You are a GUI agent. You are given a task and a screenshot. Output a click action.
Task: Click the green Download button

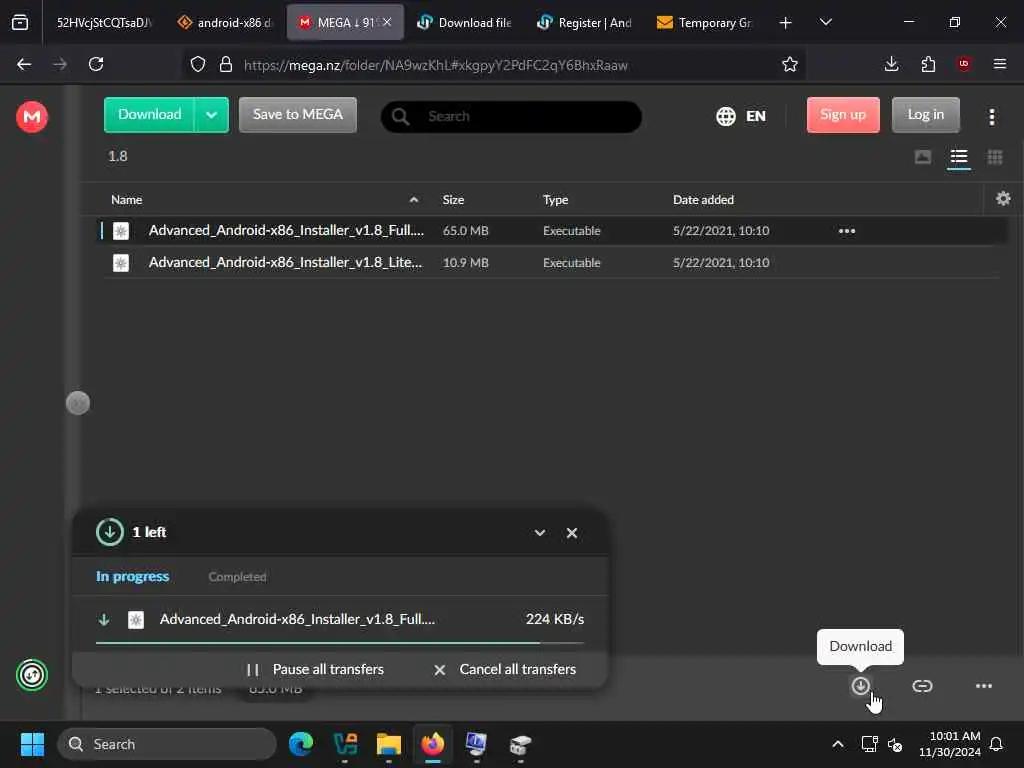(x=150, y=114)
